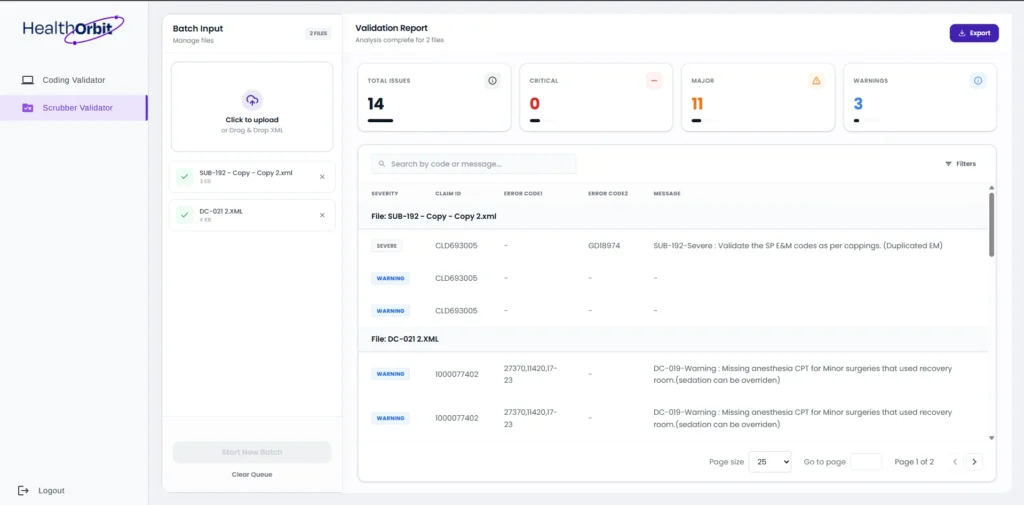Click the Warnings info icon
Screen dimensions: 1024x505
click(x=978, y=81)
